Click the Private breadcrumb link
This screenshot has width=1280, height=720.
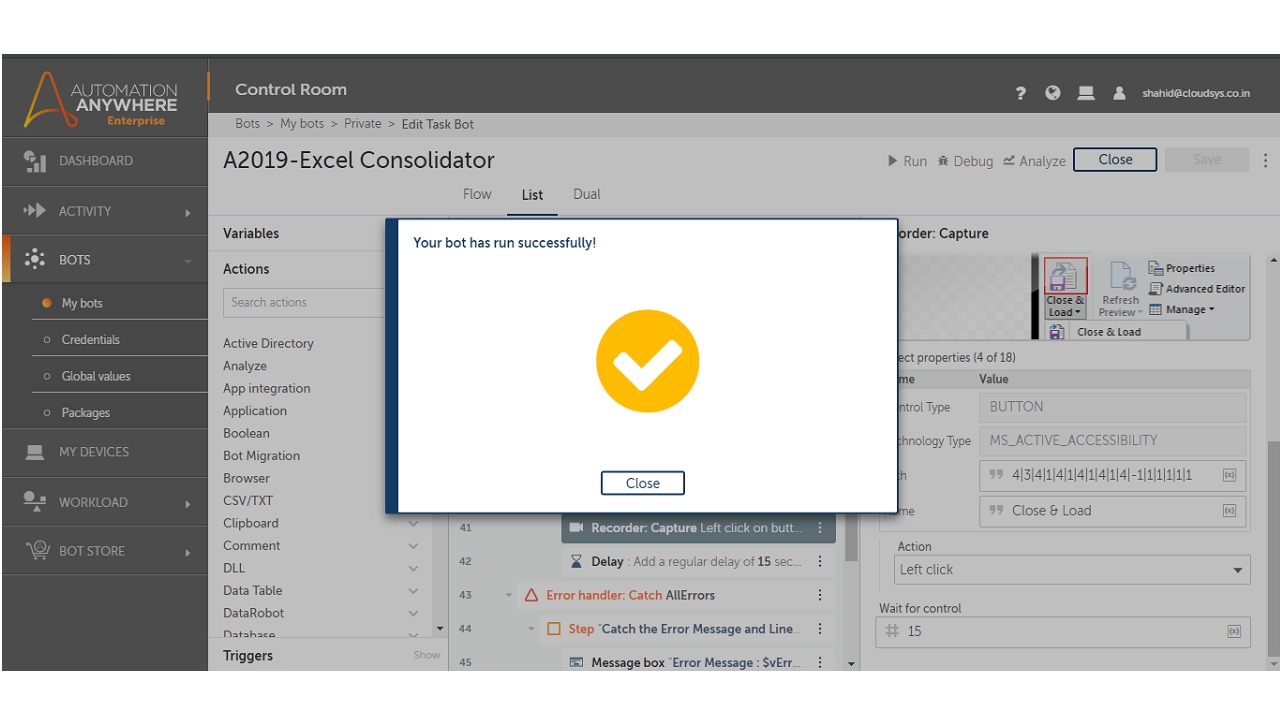(363, 124)
